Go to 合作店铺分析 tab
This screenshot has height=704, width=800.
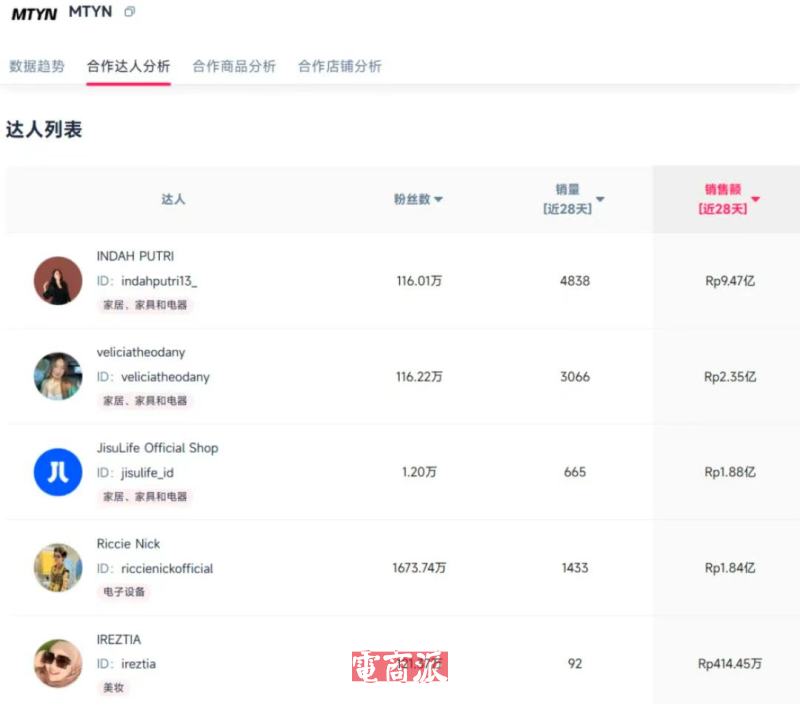click(x=340, y=66)
